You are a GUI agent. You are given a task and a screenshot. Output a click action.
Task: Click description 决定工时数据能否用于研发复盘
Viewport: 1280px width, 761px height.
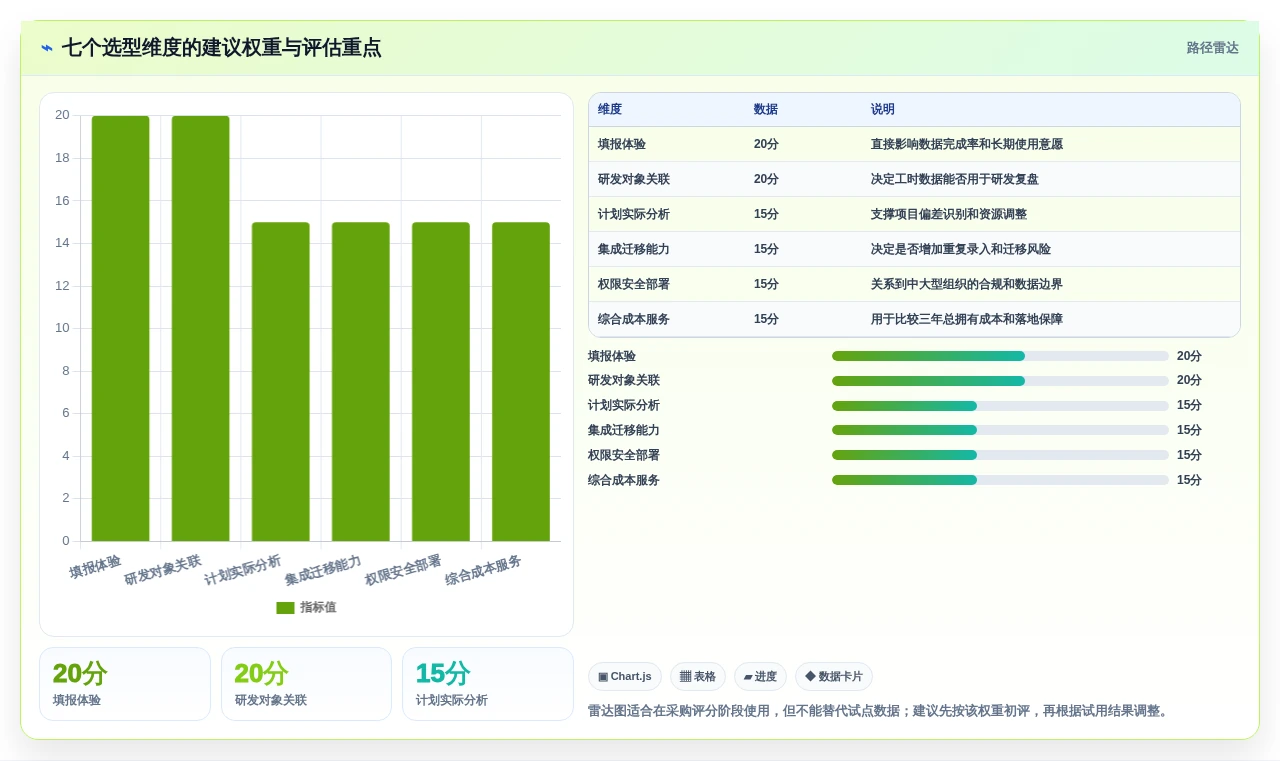[x=955, y=179]
